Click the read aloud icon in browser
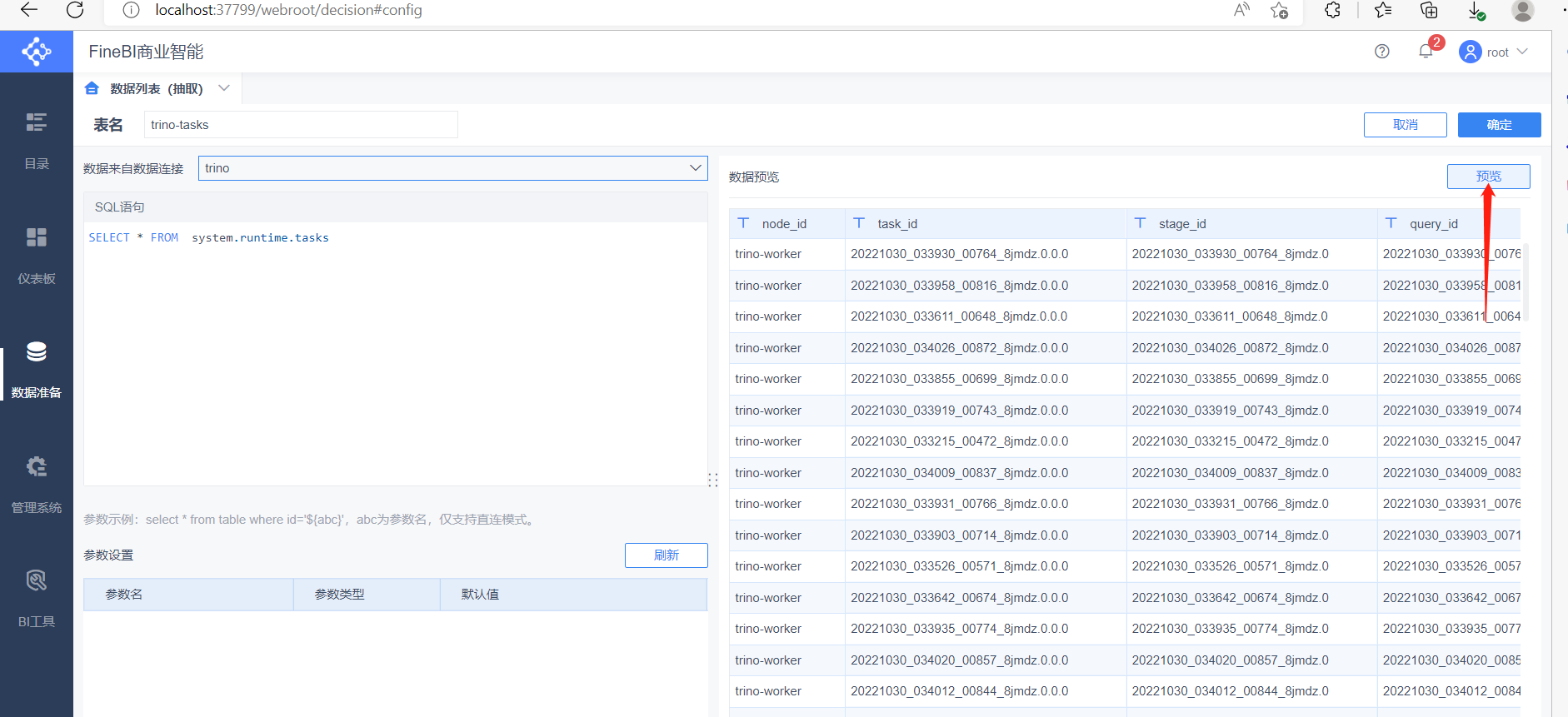 [1241, 10]
